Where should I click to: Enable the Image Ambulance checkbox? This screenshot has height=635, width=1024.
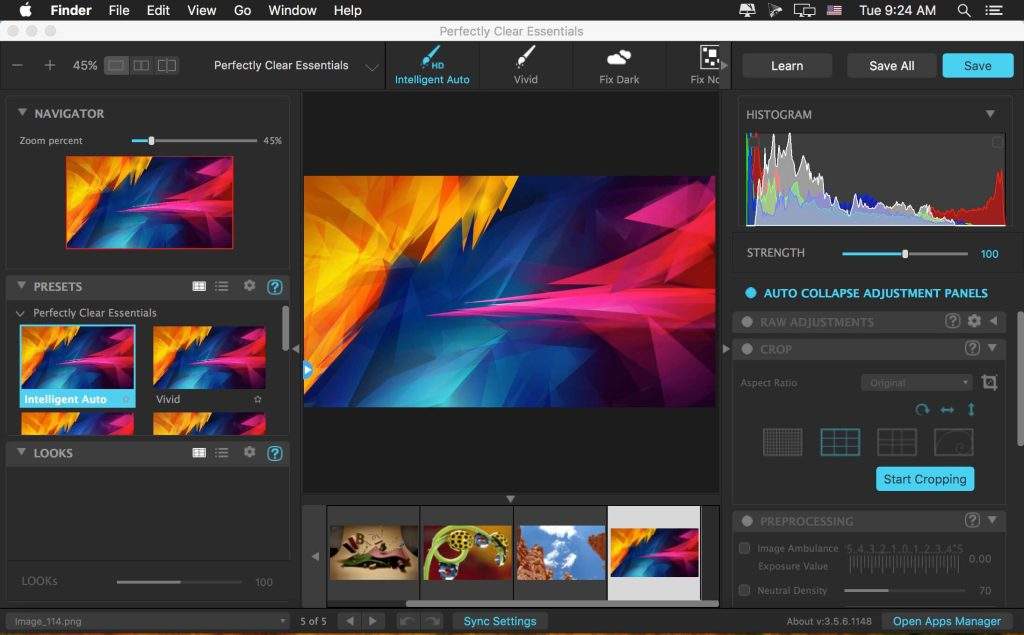click(x=744, y=548)
